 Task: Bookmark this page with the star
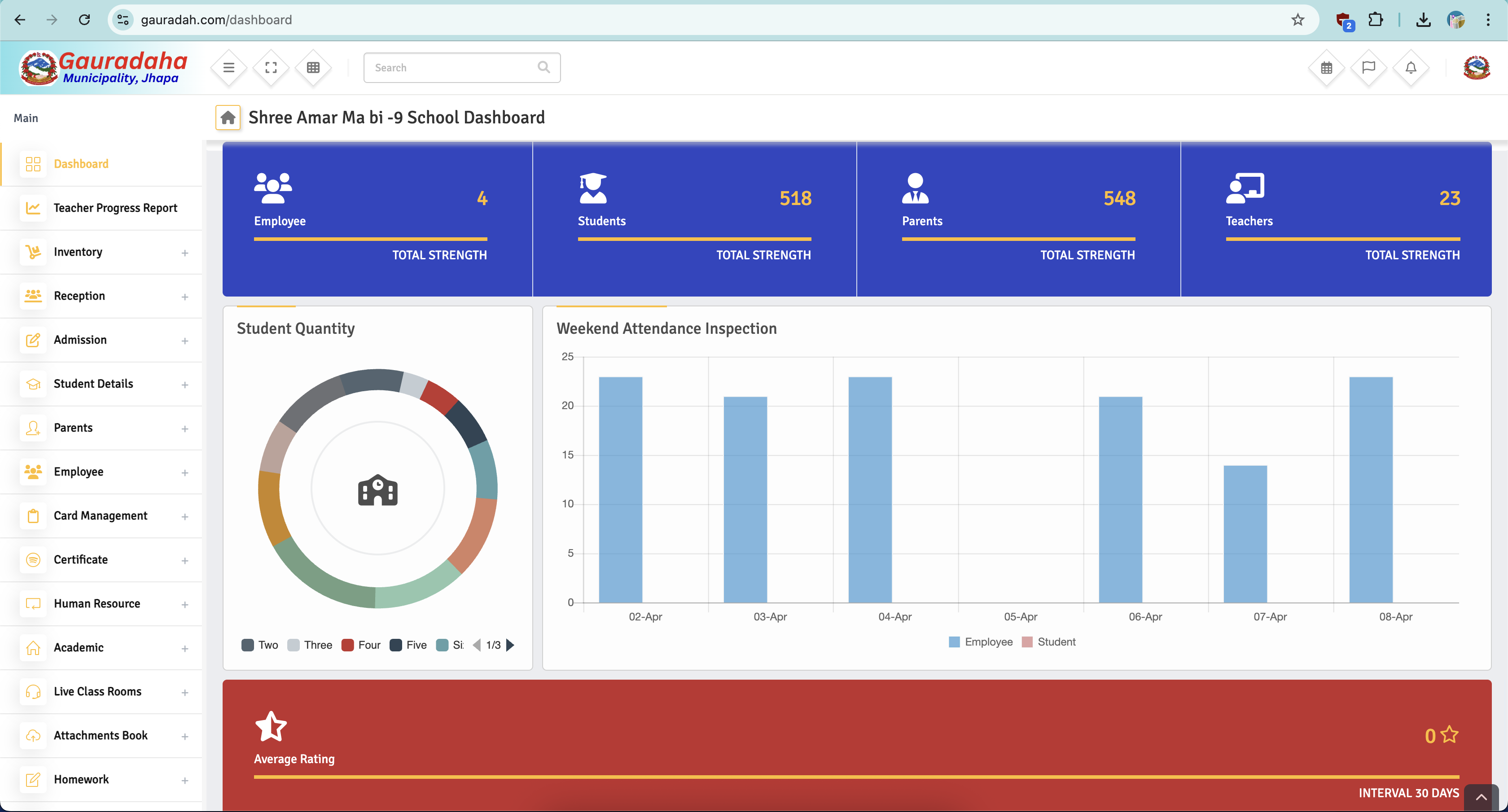click(1298, 20)
